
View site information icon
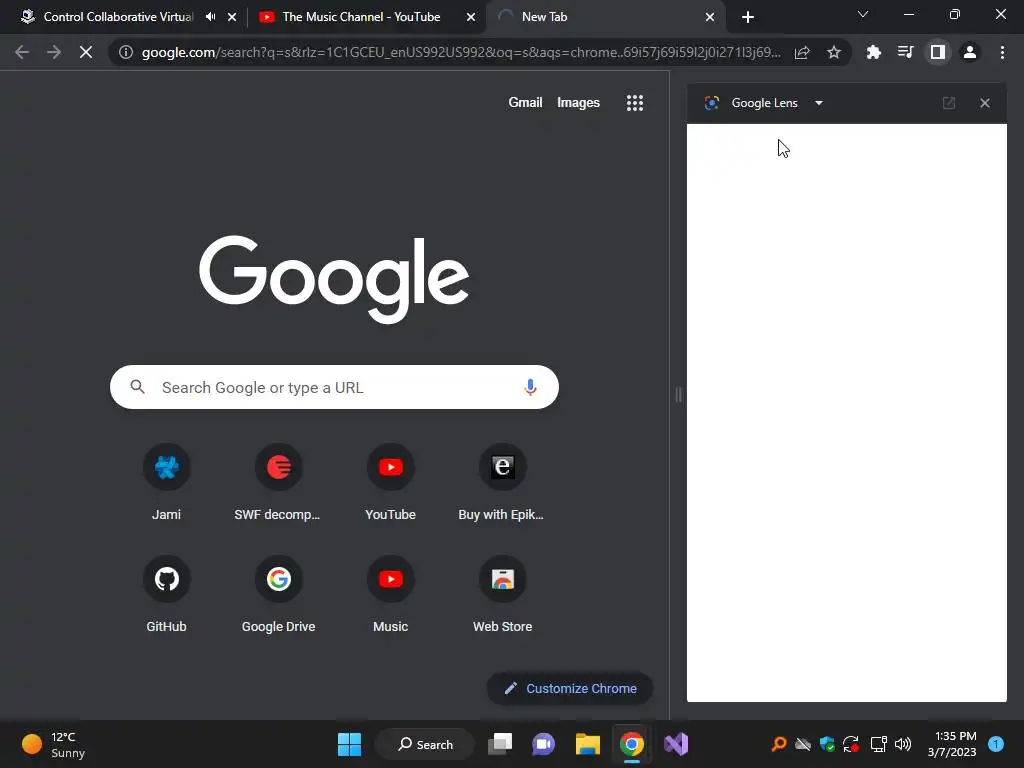[x=126, y=52]
